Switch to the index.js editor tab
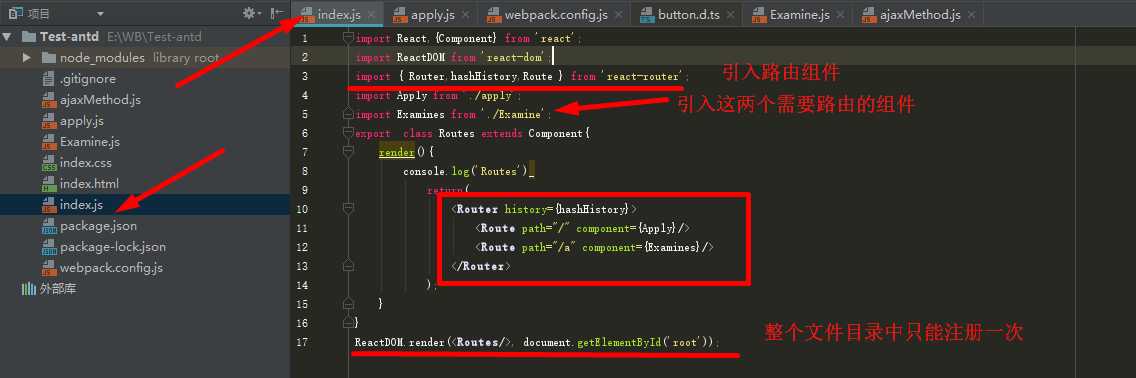 338,14
